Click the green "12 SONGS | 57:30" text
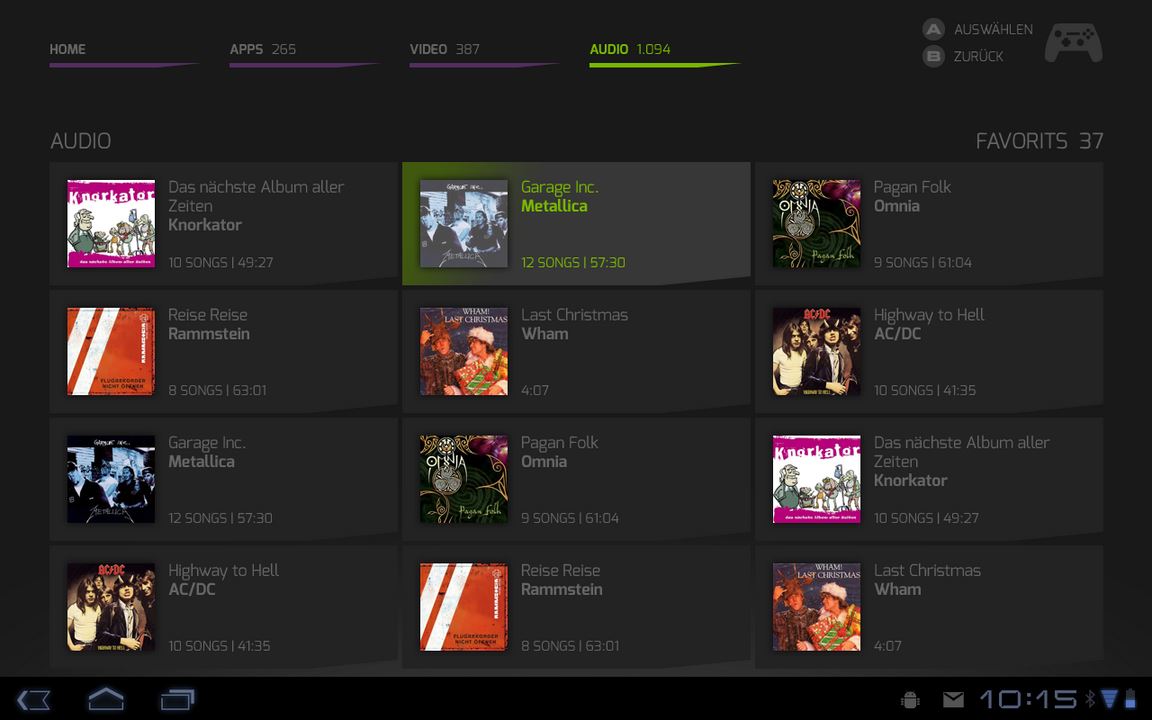Viewport: 1152px width, 720px height. (573, 262)
